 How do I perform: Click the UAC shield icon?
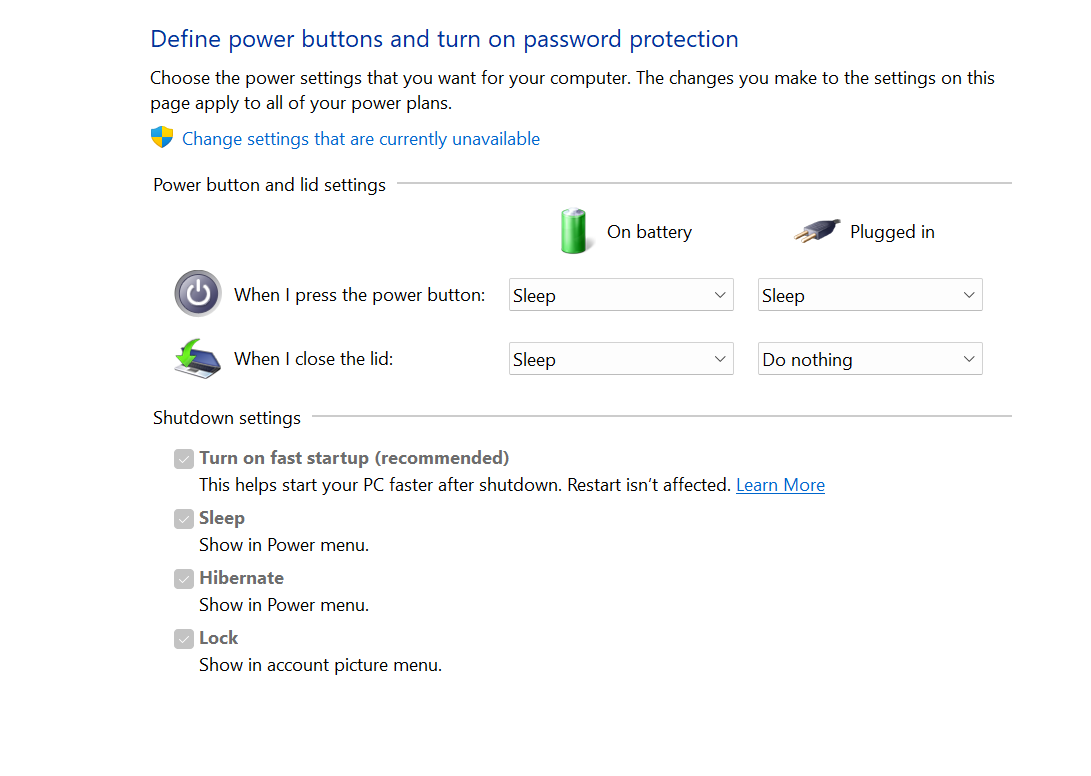(162, 138)
